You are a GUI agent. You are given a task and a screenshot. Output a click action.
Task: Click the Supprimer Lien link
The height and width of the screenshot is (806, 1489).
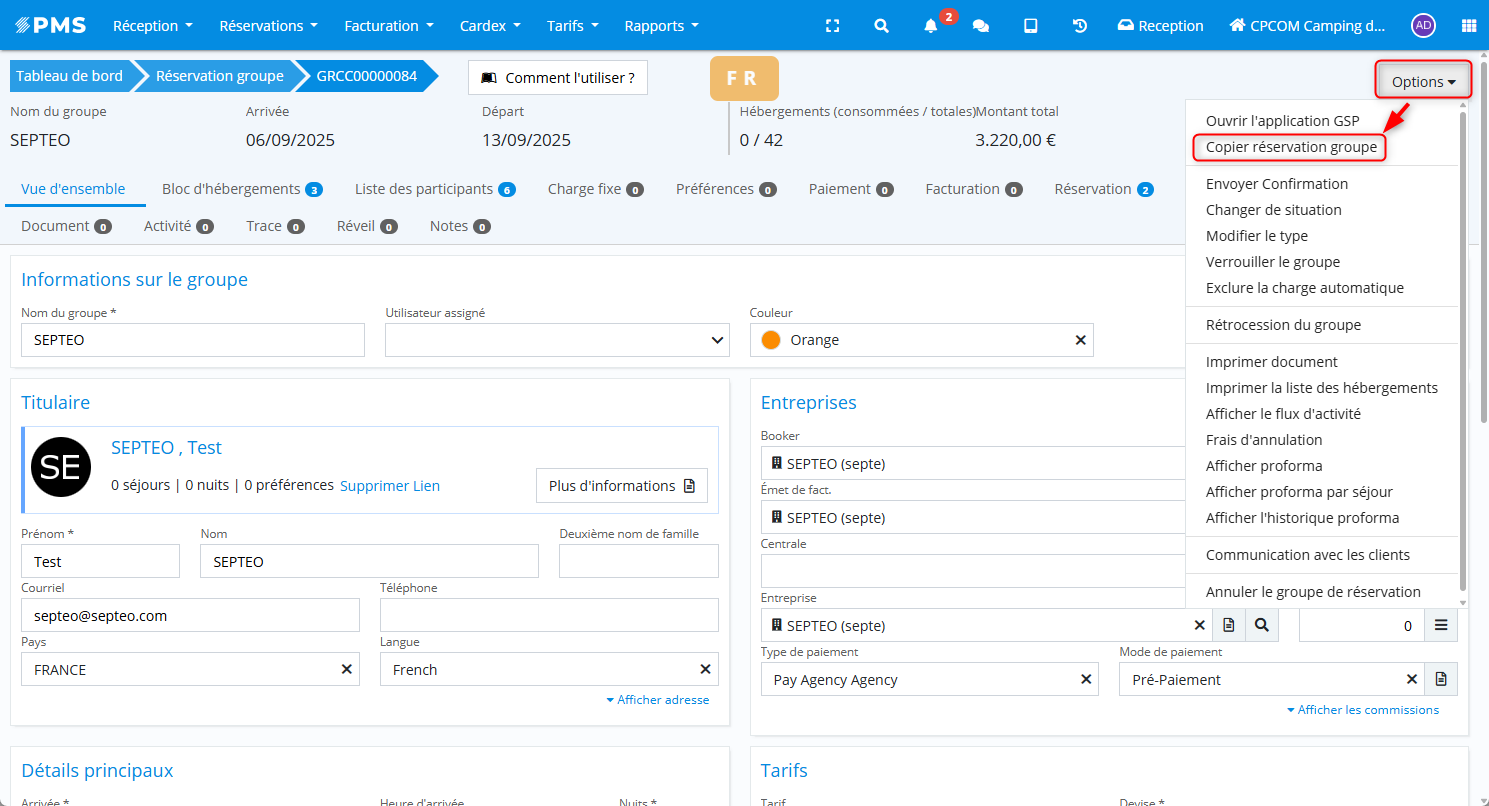tap(390, 486)
